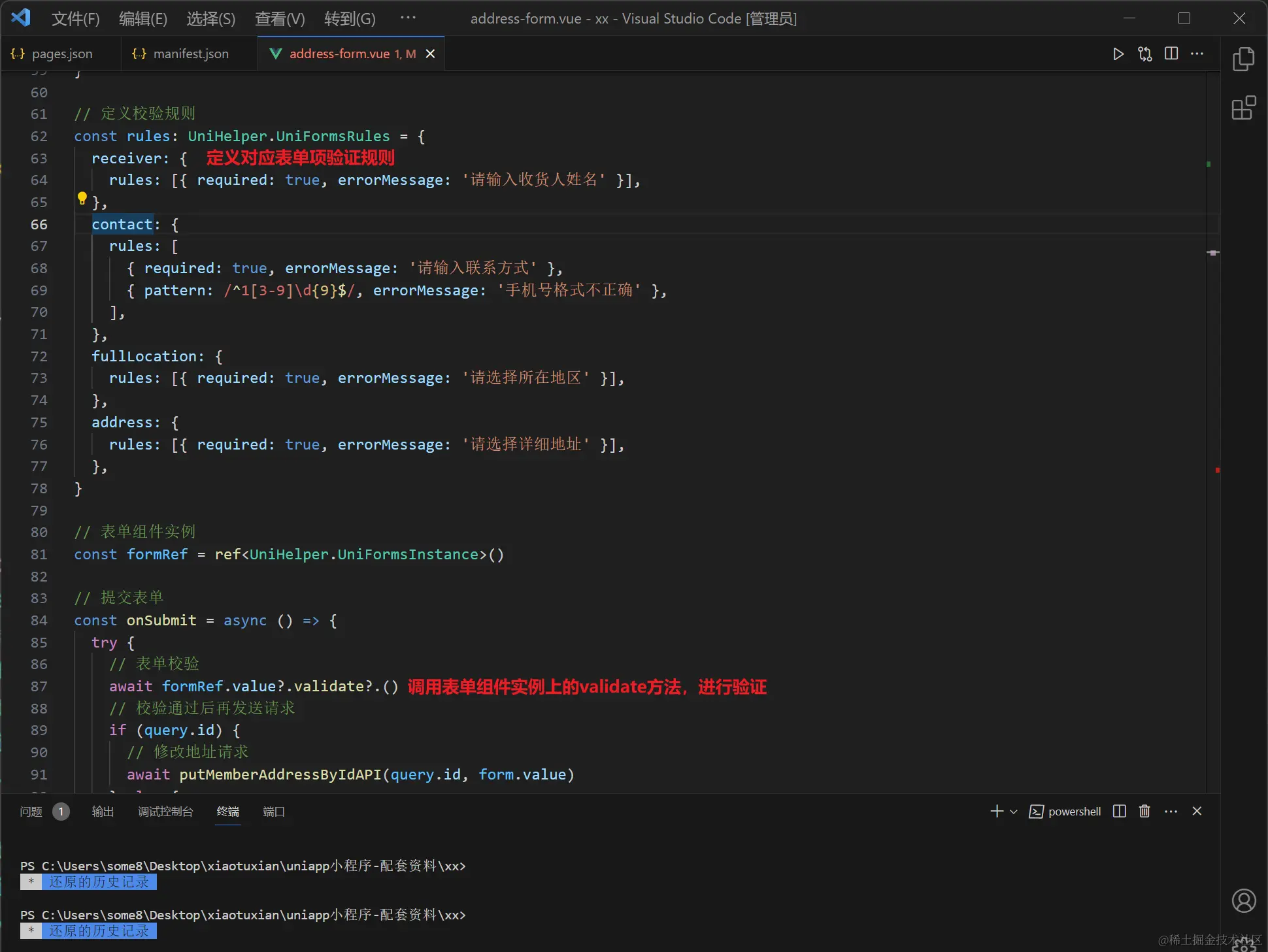This screenshot has width=1268, height=952.
Task: Open the 编辑(E) menu
Action: pyautogui.click(x=143, y=18)
